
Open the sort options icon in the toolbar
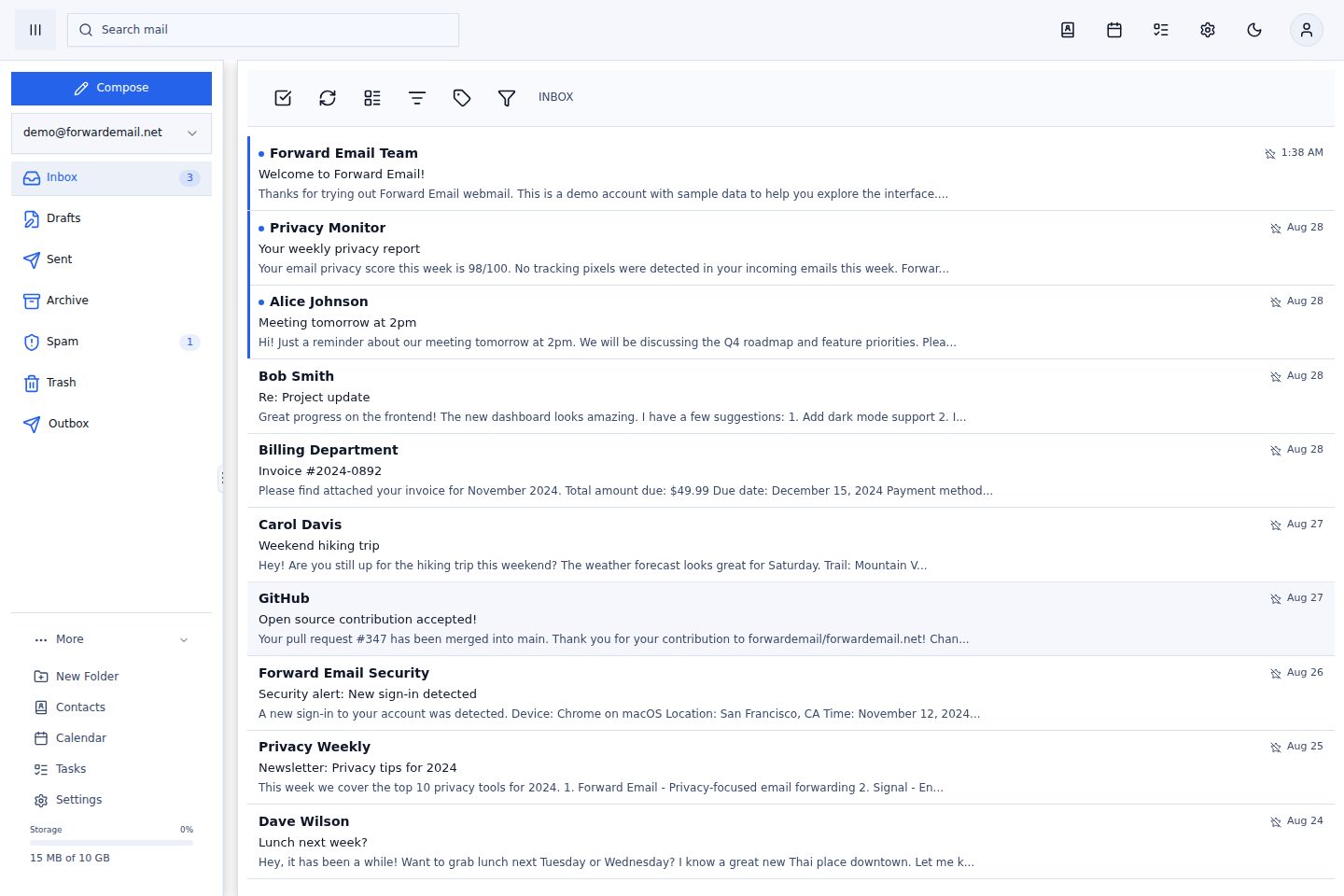(417, 98)
